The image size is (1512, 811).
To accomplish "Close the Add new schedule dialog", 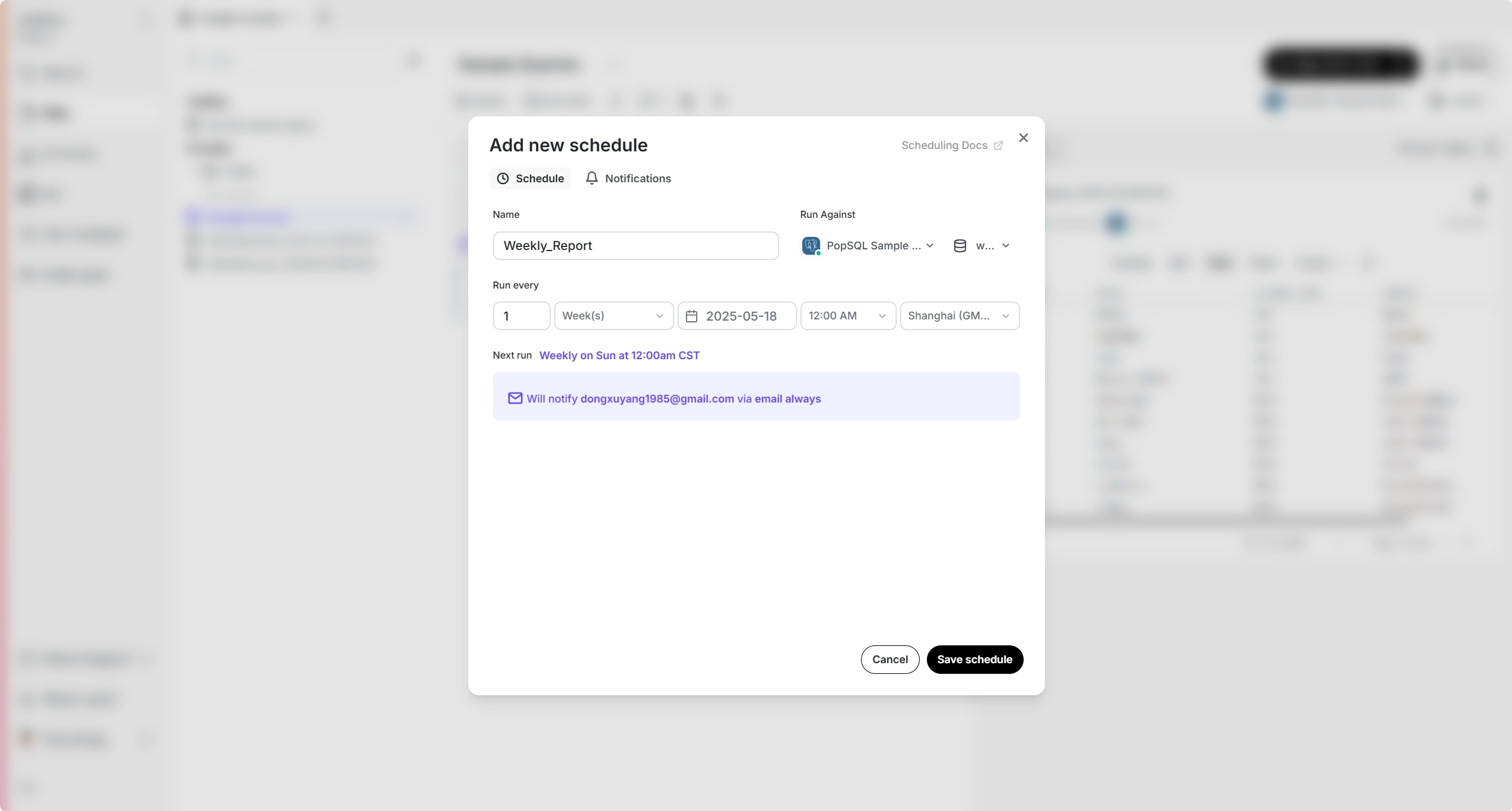I will coord(1023,138).
